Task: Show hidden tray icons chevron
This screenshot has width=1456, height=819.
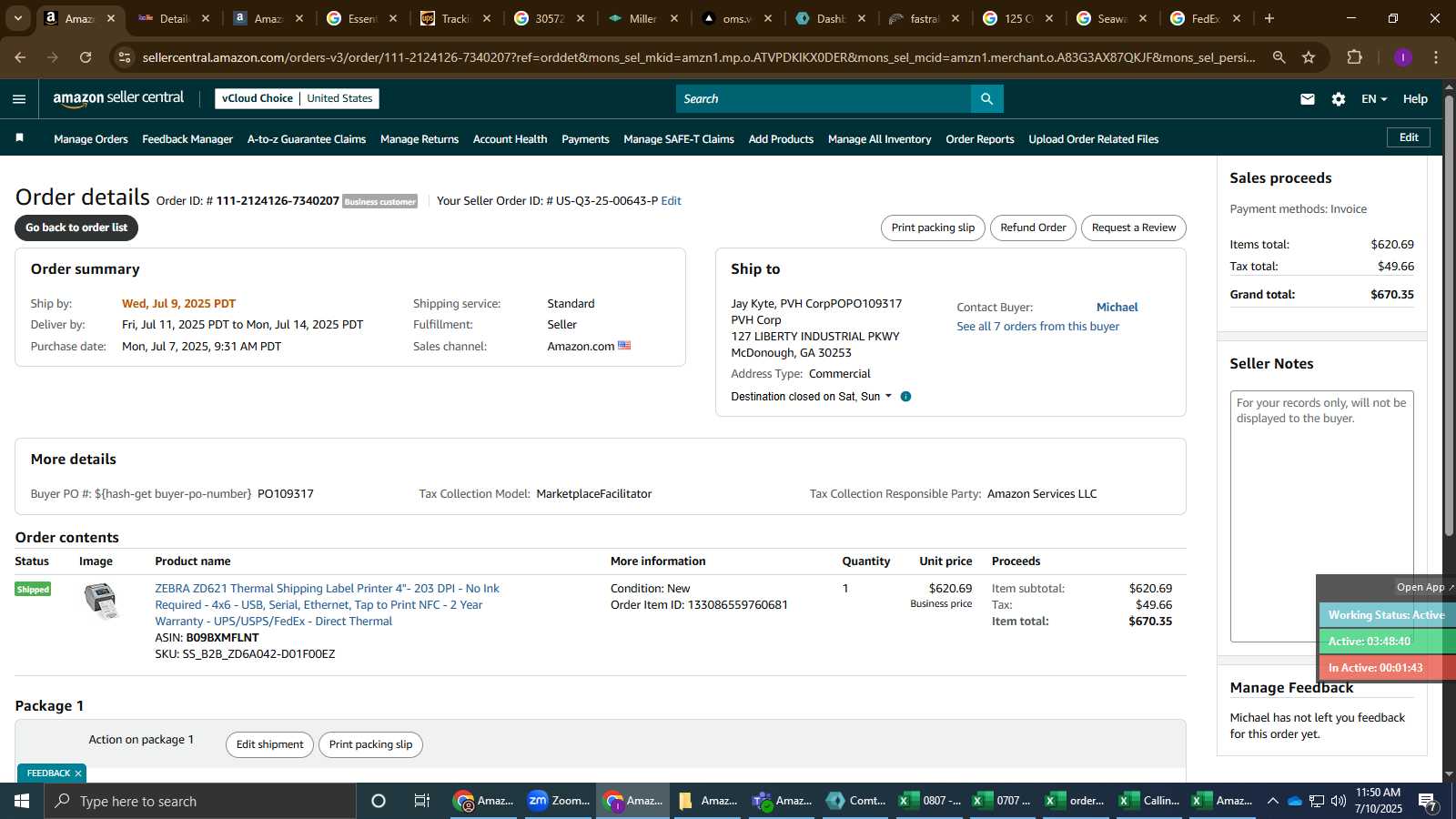Action: 1272,801
